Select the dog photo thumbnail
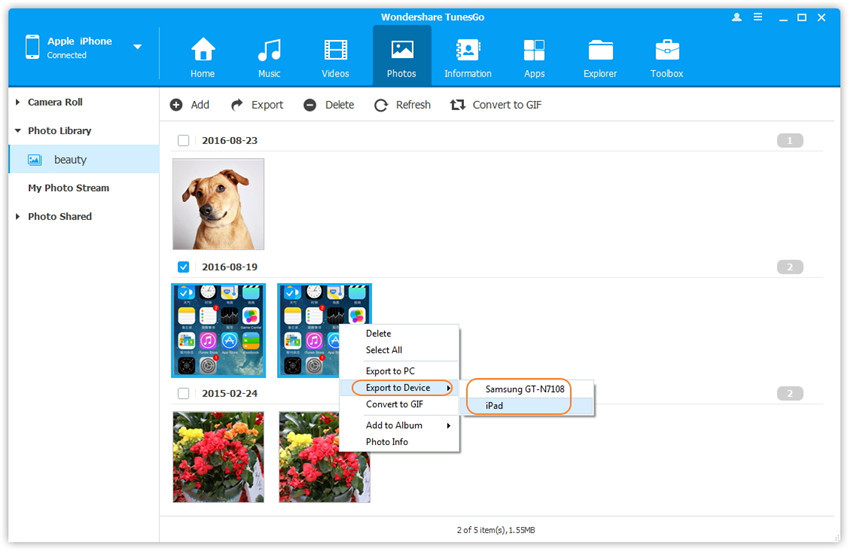850x551 pixels. pyautogui.click(x=218, y=204)
